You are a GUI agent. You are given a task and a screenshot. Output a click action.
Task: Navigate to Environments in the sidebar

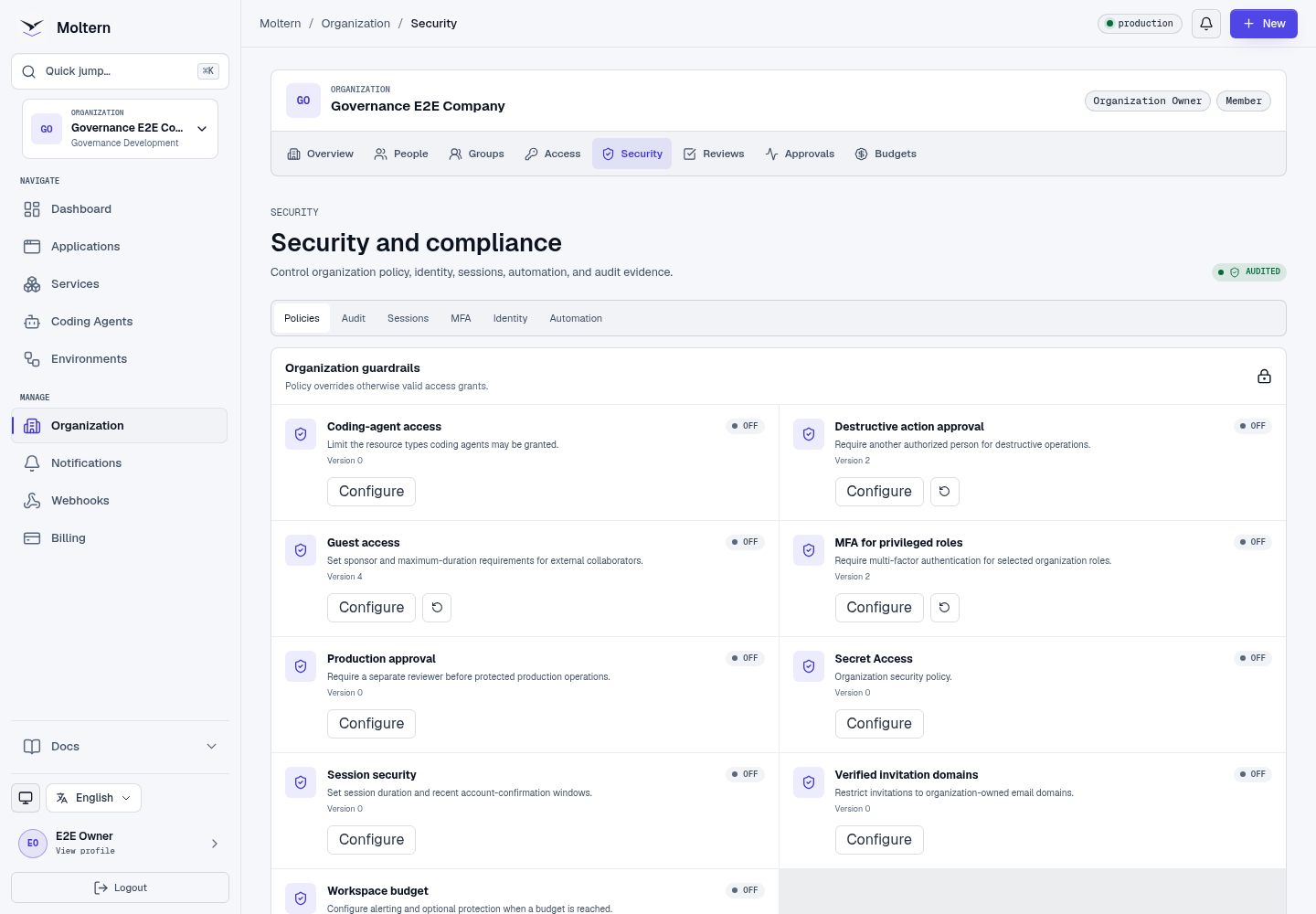[120, 359]
